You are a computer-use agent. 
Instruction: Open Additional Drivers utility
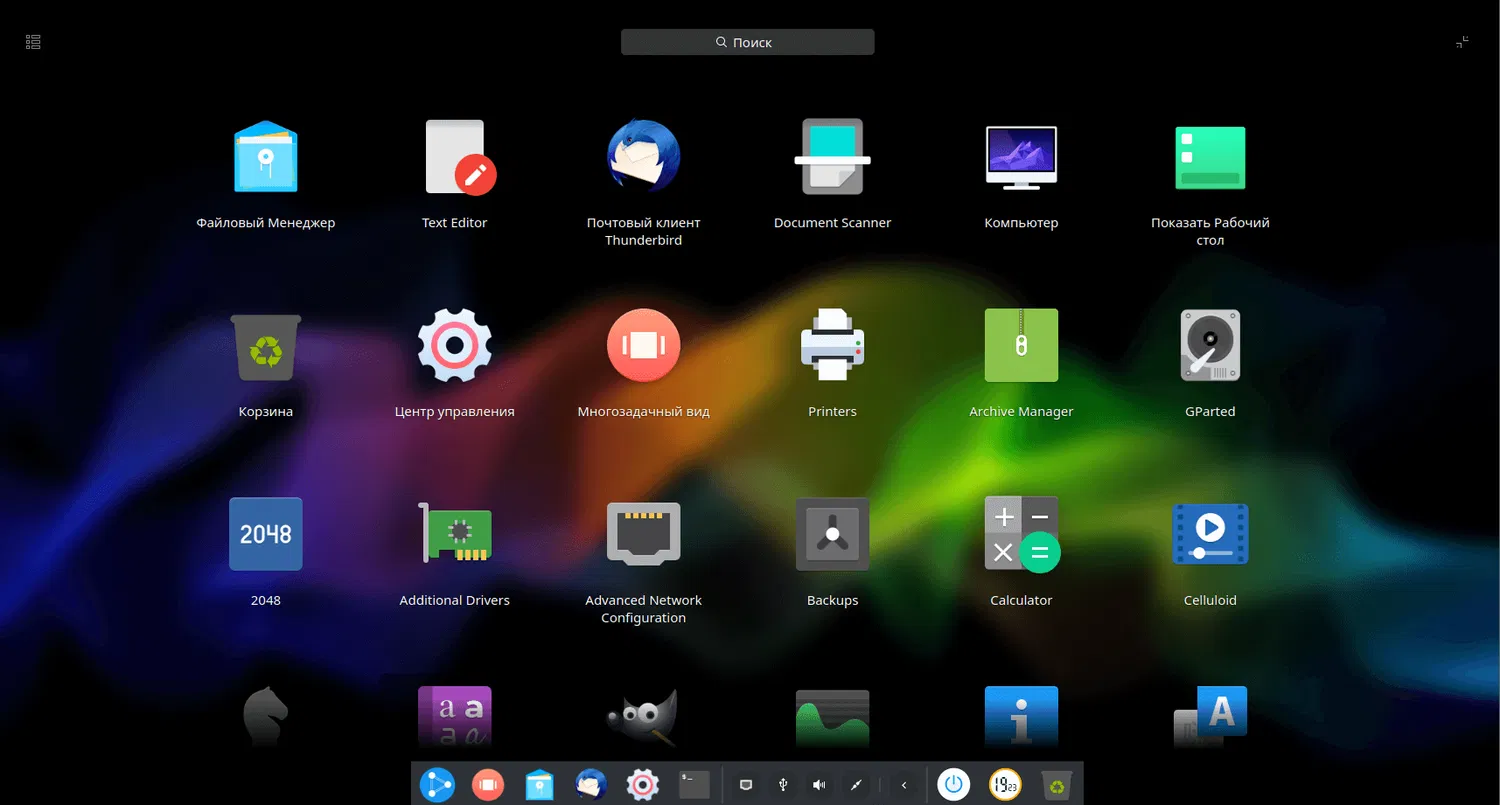tap(455, 534)
